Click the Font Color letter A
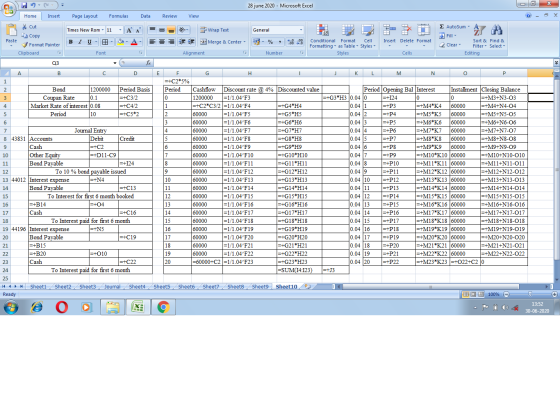 [134, 42]
